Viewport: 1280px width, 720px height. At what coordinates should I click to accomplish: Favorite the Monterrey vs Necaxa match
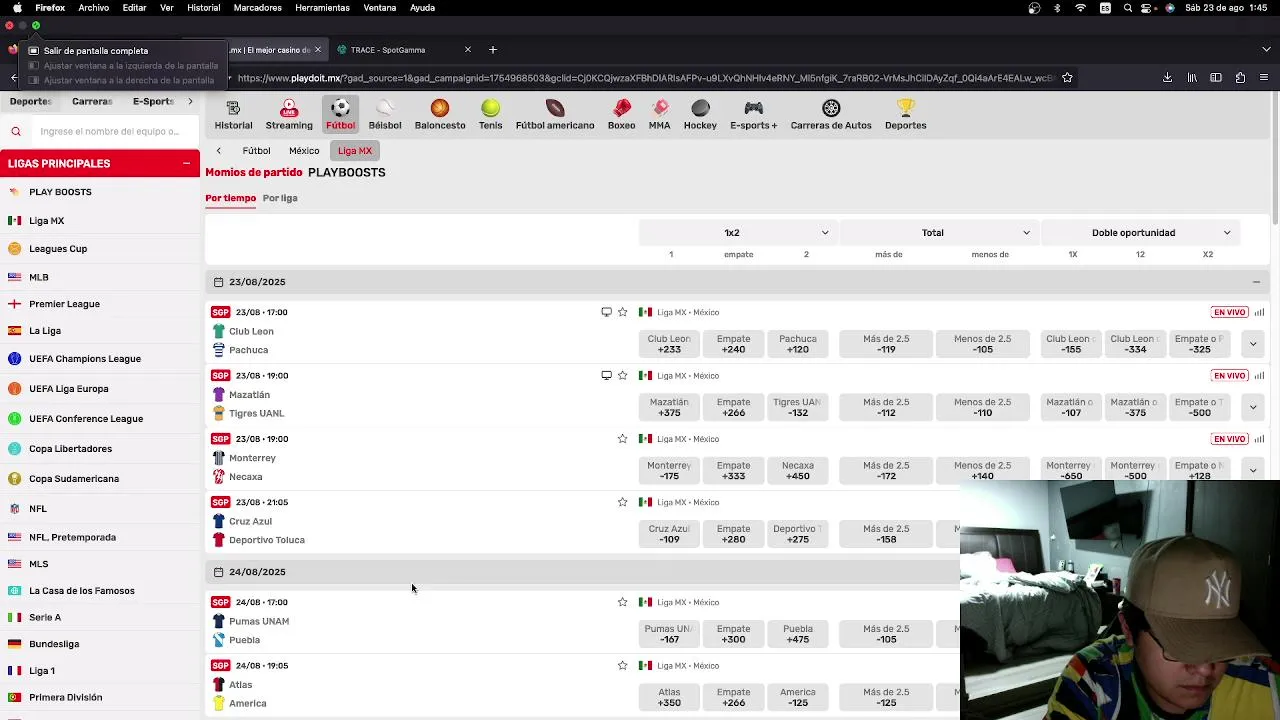click(x=622, y=439)
